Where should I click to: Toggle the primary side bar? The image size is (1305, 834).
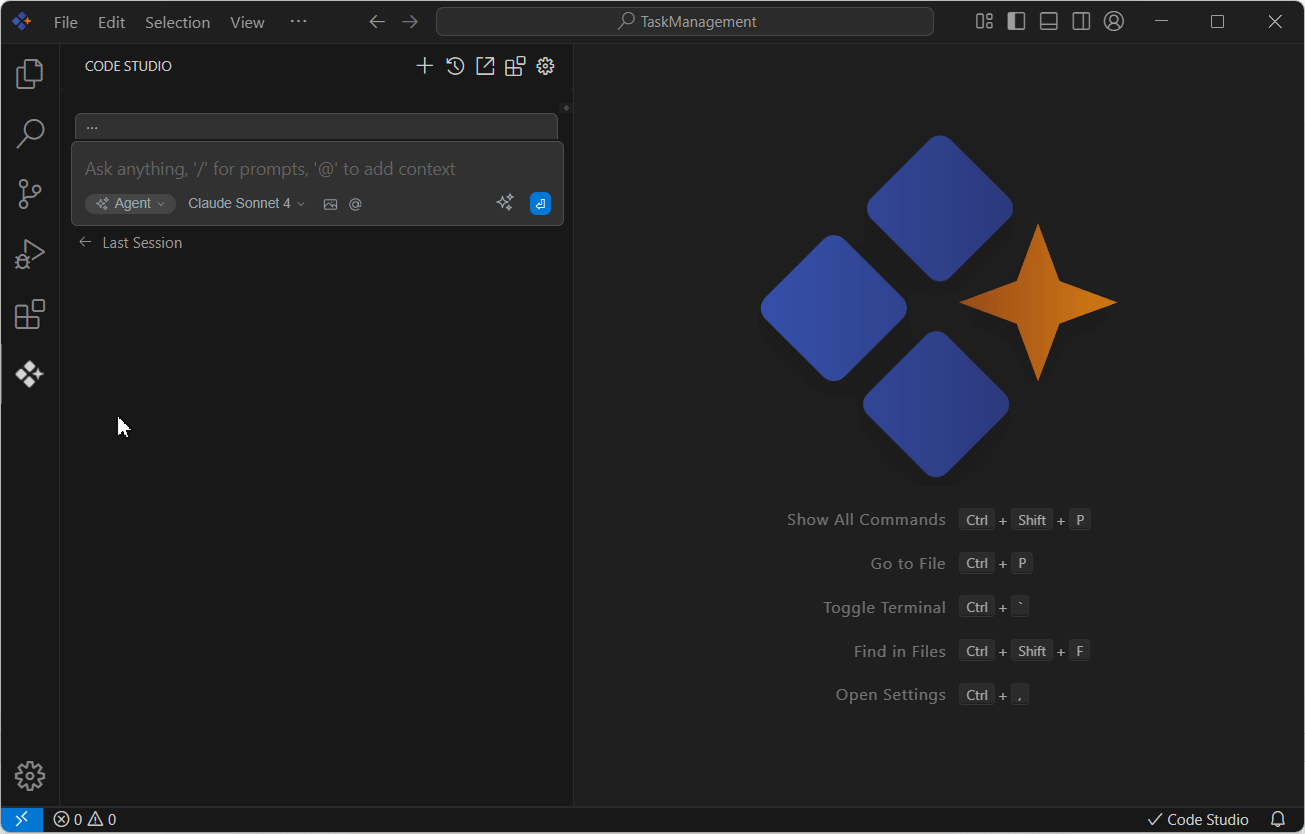click(x=1016, y=22)
